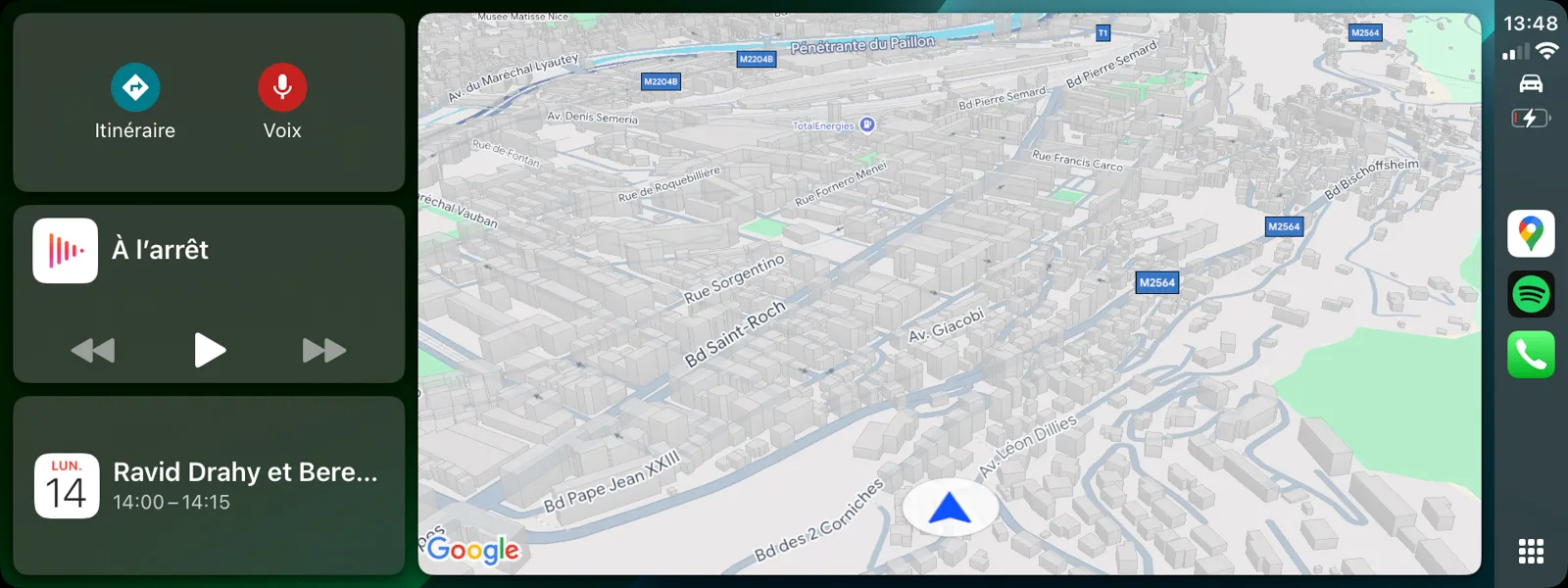Launch Spotify from the sidebar
Viewport: 1568px width, 588px height.
pos(1531,294)
